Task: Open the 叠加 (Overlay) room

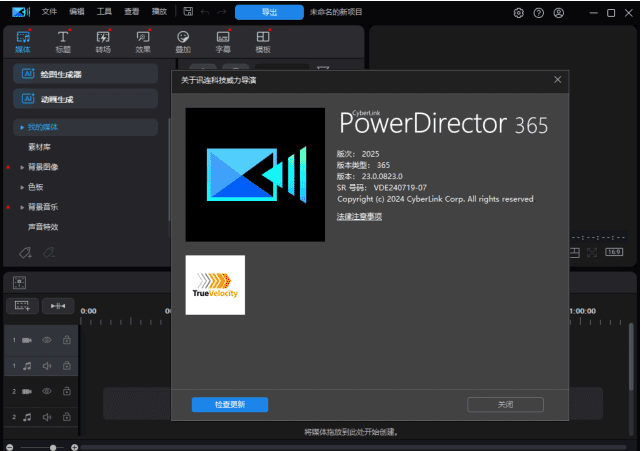Action: click(x=183, y=42)
